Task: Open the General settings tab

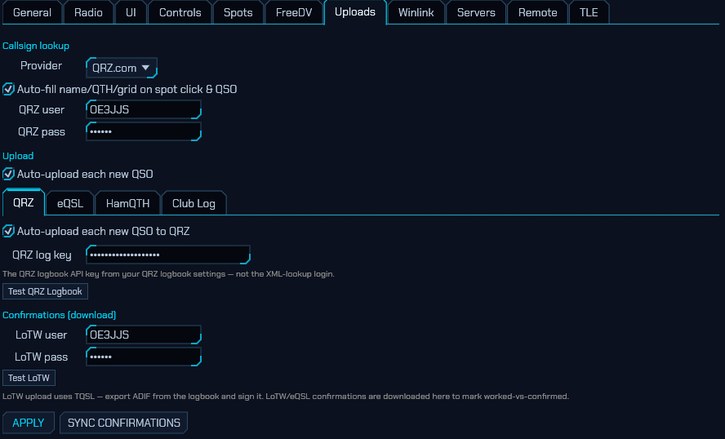Action: pos(32,12)
